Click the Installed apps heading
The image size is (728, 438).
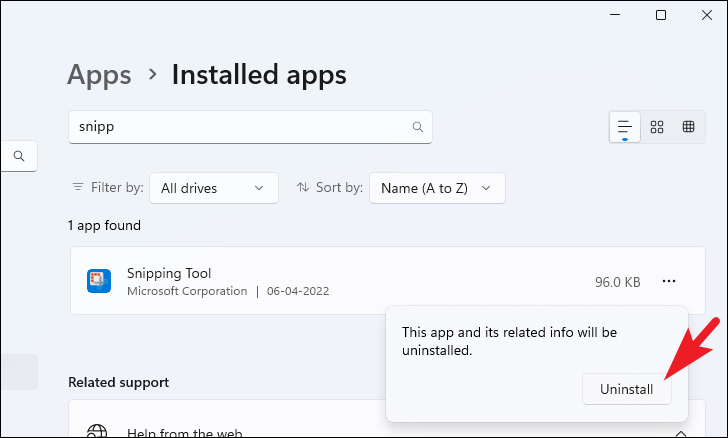click(x=259, y=74)
